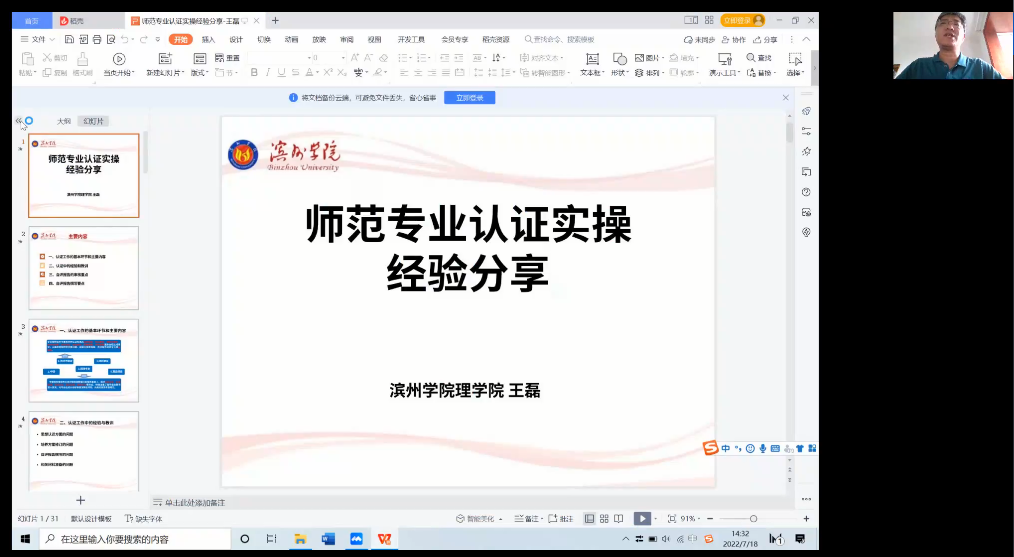This screenshot has width=1014, height=557.
Task: Click the Increase Font Size A+ icon
Action: [x=355, y=58]
